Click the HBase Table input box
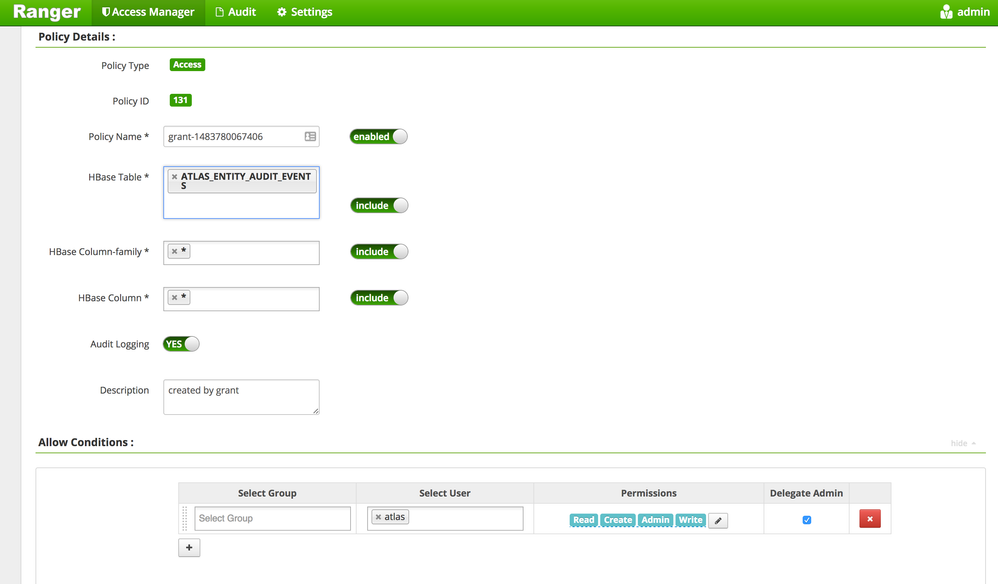Screen dimensions: 998x584 [241, 192]
